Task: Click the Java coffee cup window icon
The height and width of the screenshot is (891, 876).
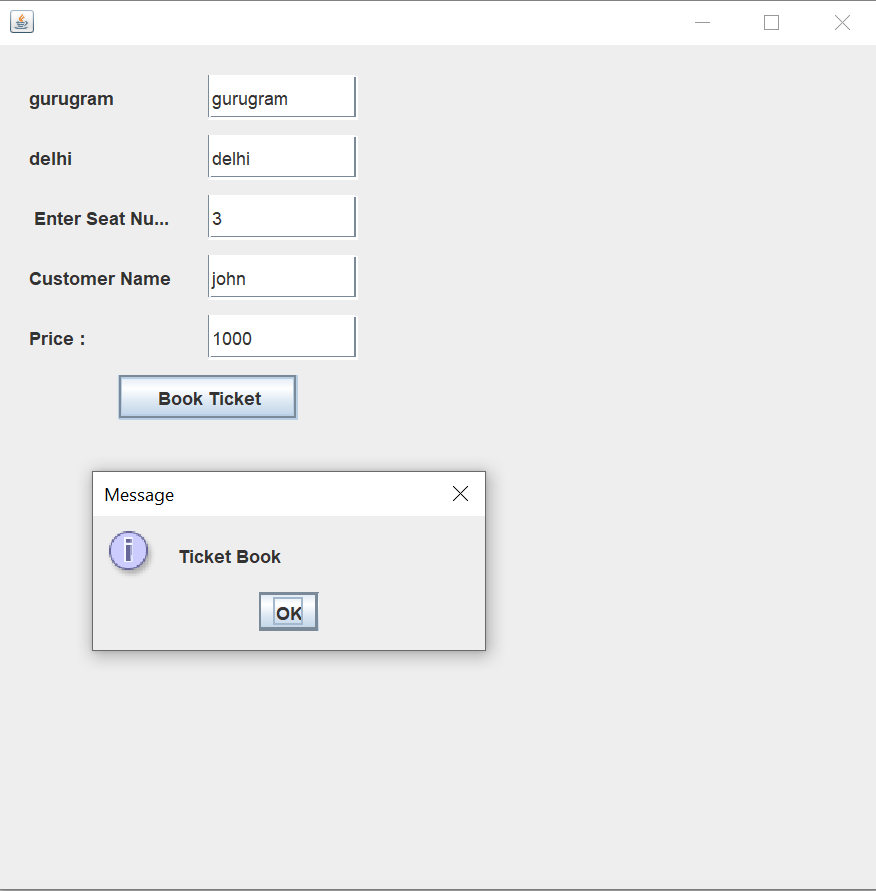Action: pyautogui.click(x=22, y=22)
